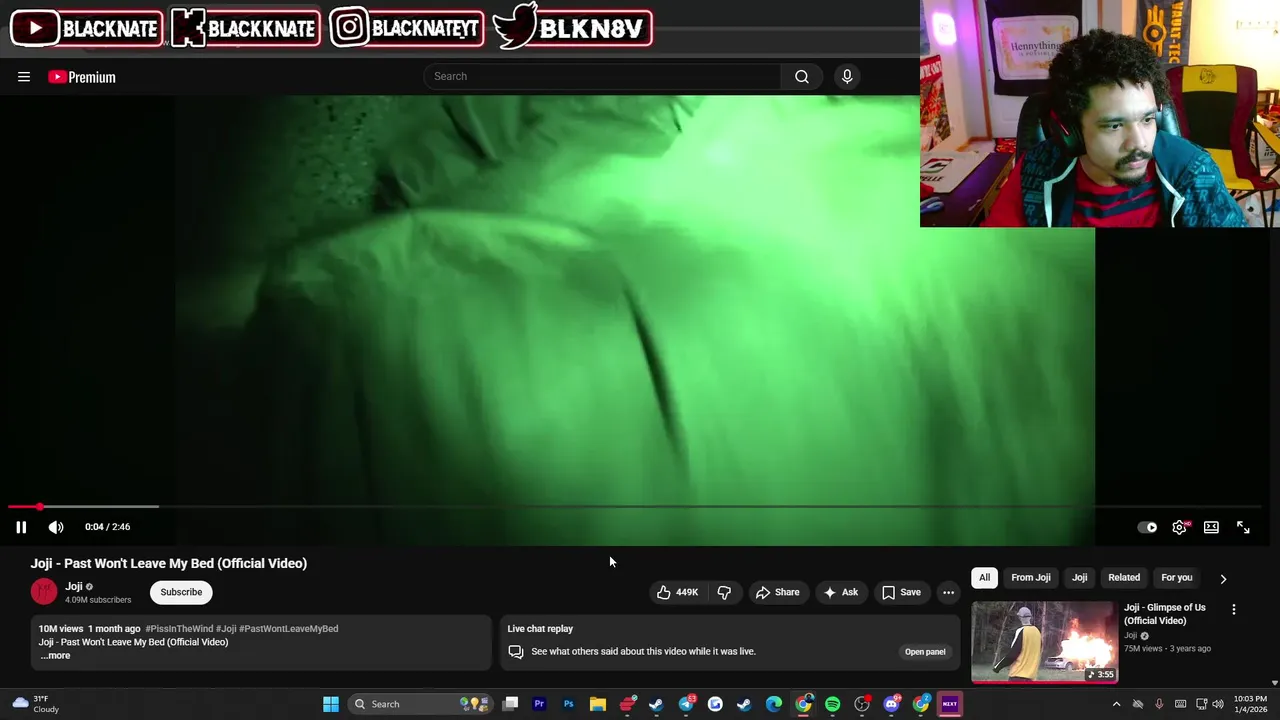The image size is (1280, 720).
Task: Select the Joji filter chip
Action: (1079, 577)
